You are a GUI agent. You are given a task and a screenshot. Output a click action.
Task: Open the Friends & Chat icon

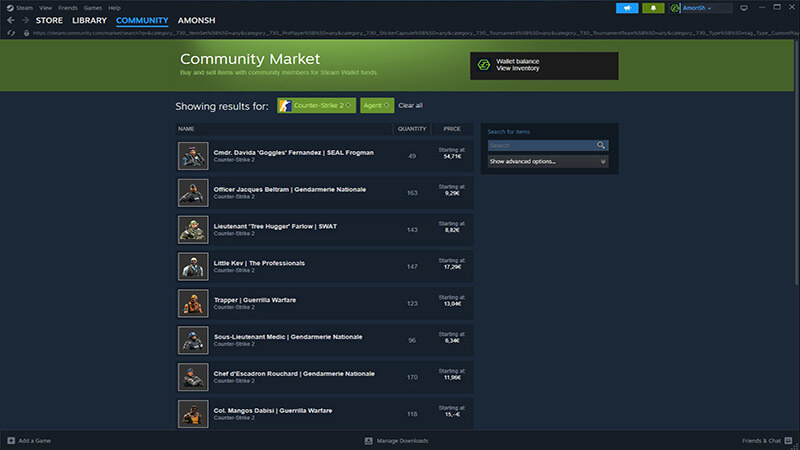[x=788, y=441]
